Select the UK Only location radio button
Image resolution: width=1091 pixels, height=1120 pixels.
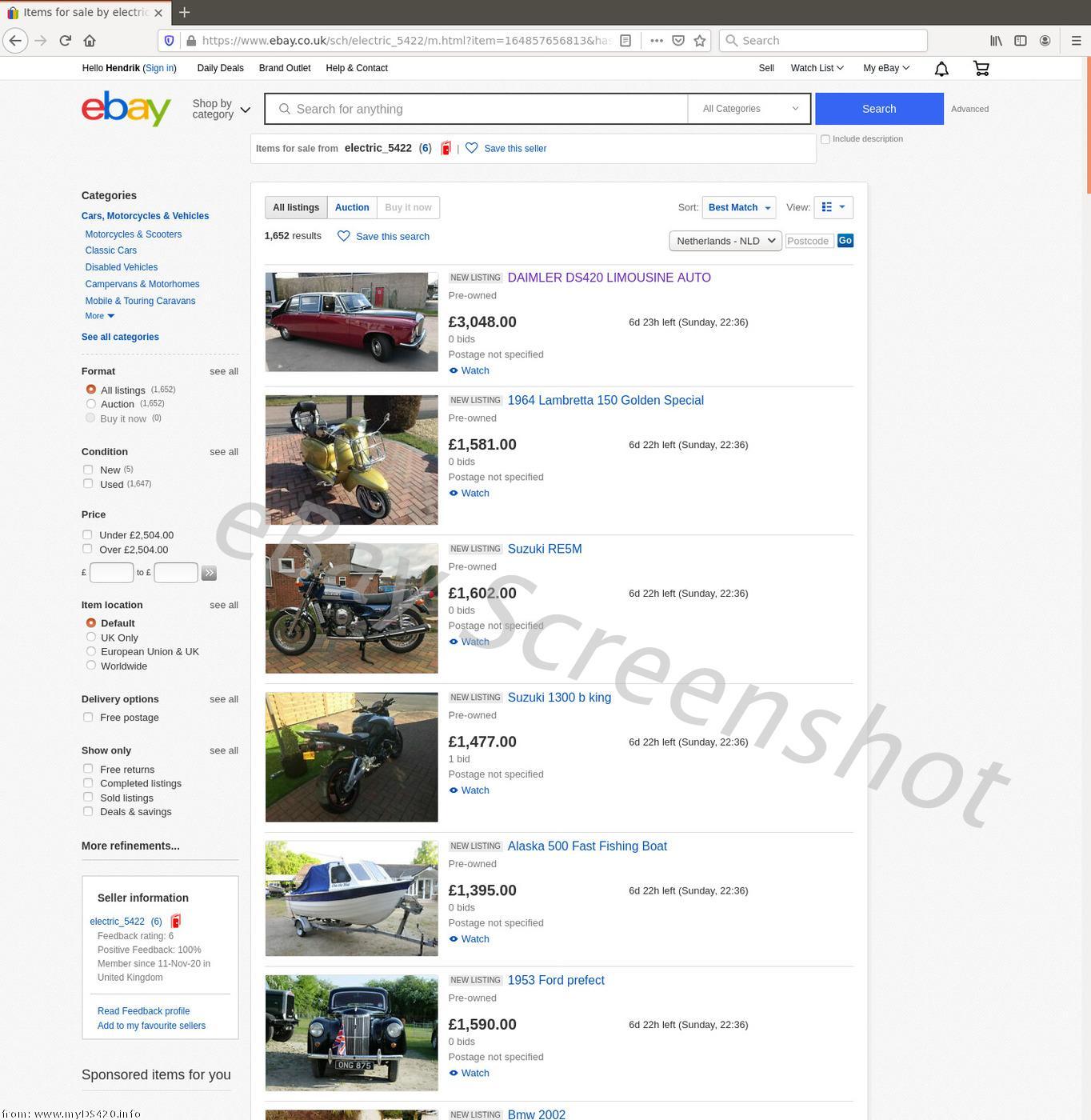tap(91, 638)
